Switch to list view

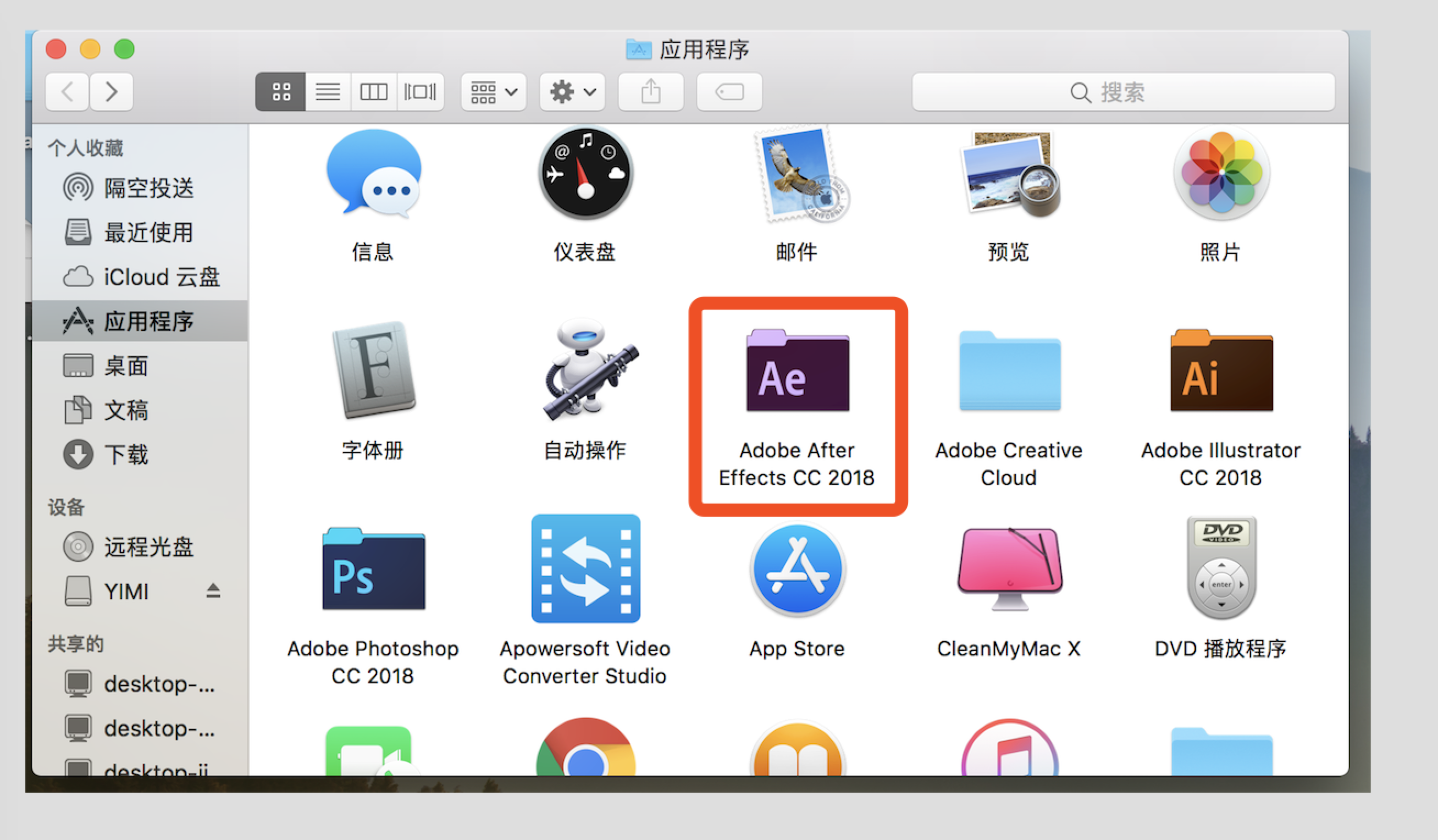coord(328,92)
